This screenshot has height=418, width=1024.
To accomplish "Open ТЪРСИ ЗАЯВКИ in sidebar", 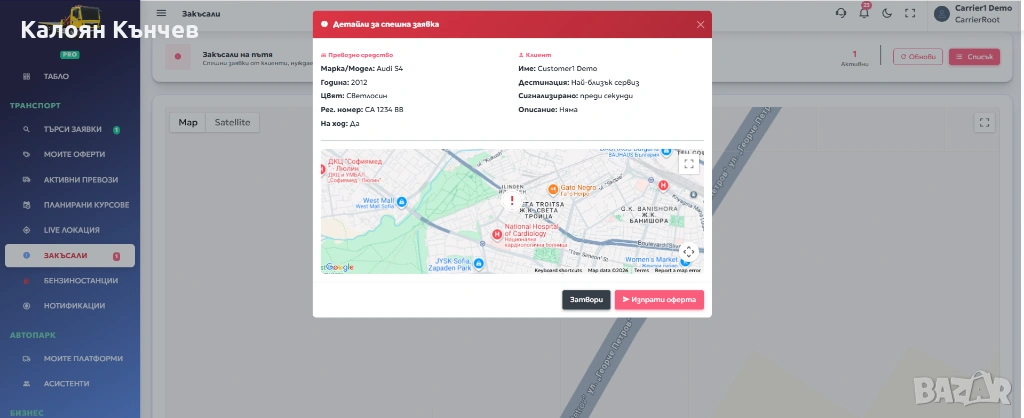I will pyautogui.click(x=70, y=129).
